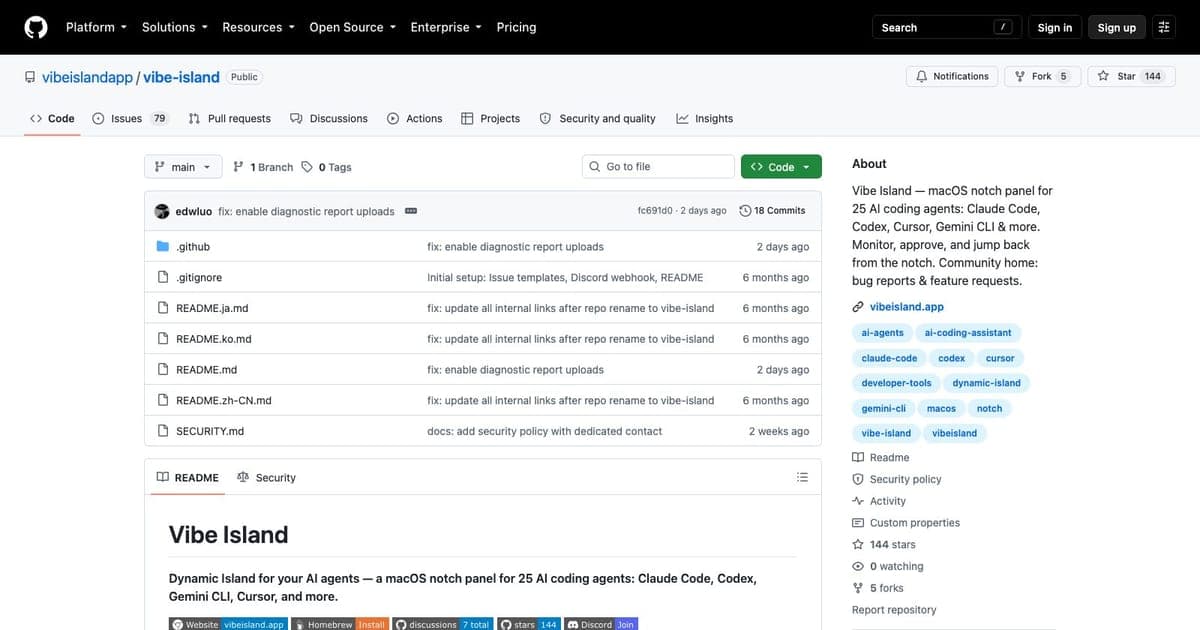Open appearance settings icon in header
The width and height of the screenshot is (1200, 630).
pos(1164,27)
